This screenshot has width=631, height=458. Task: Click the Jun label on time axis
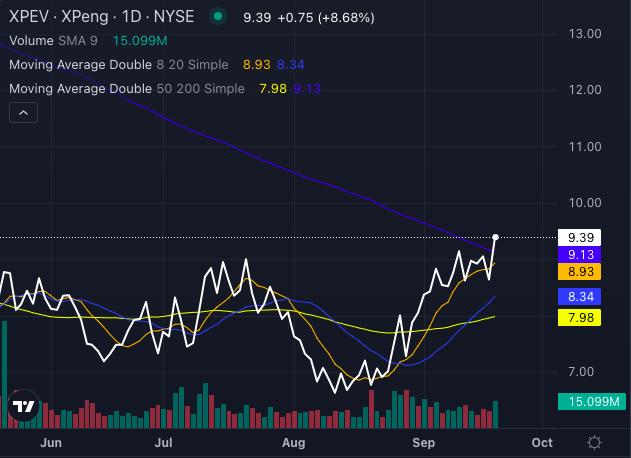point(51,443)
